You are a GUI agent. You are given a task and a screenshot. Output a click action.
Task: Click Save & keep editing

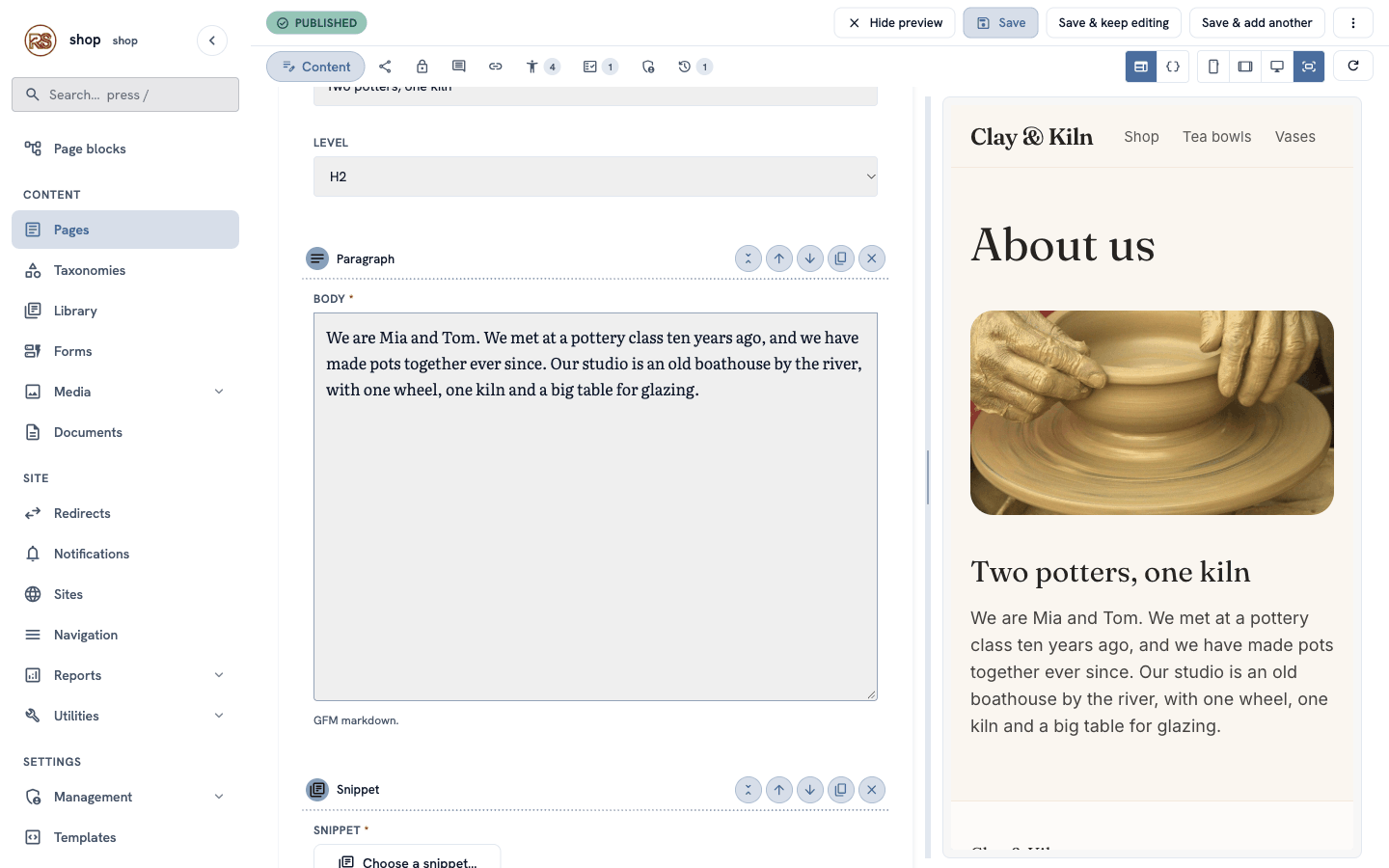1113,23
